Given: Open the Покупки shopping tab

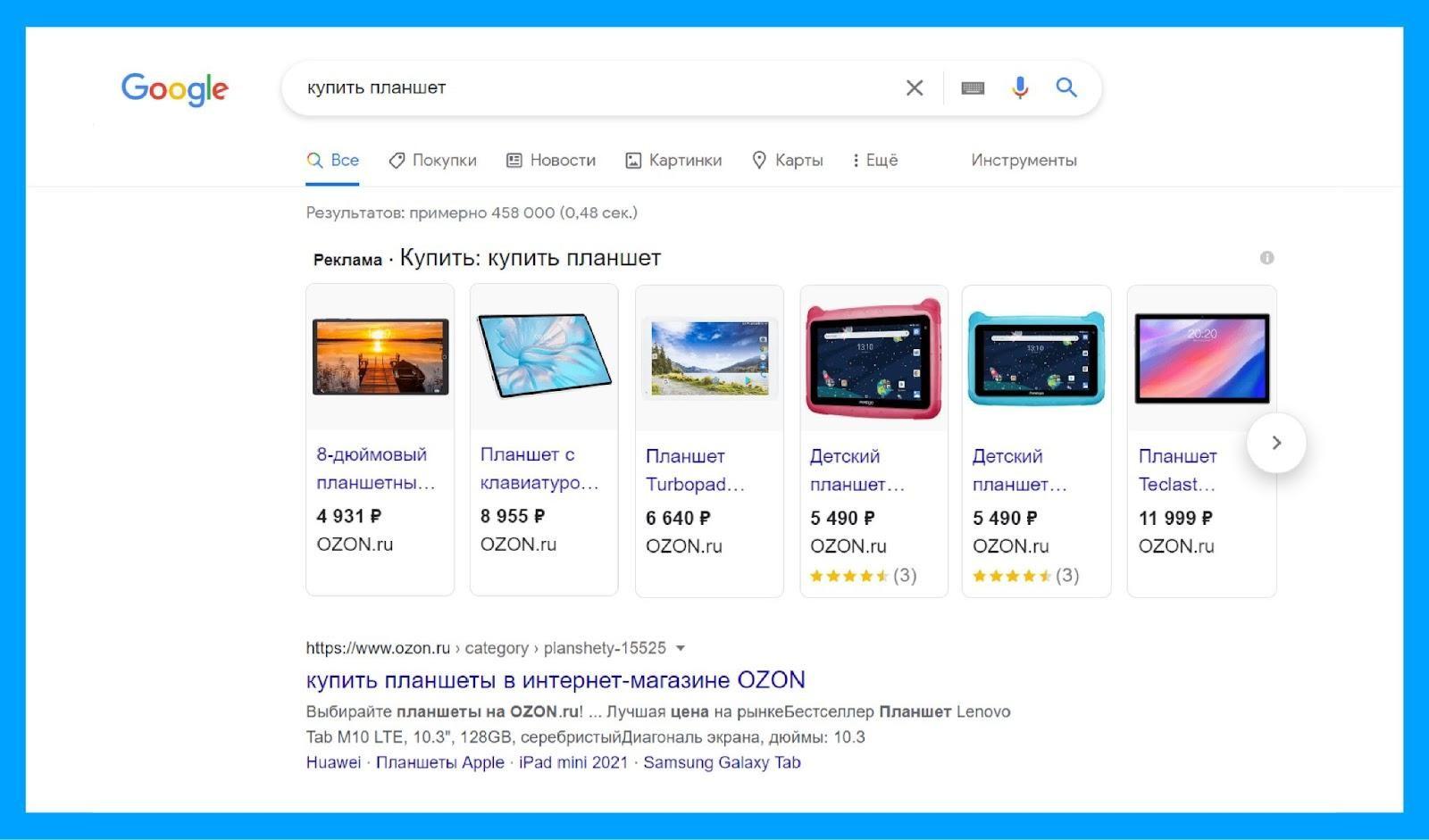Looking at the screenshot, I should 433,161.
